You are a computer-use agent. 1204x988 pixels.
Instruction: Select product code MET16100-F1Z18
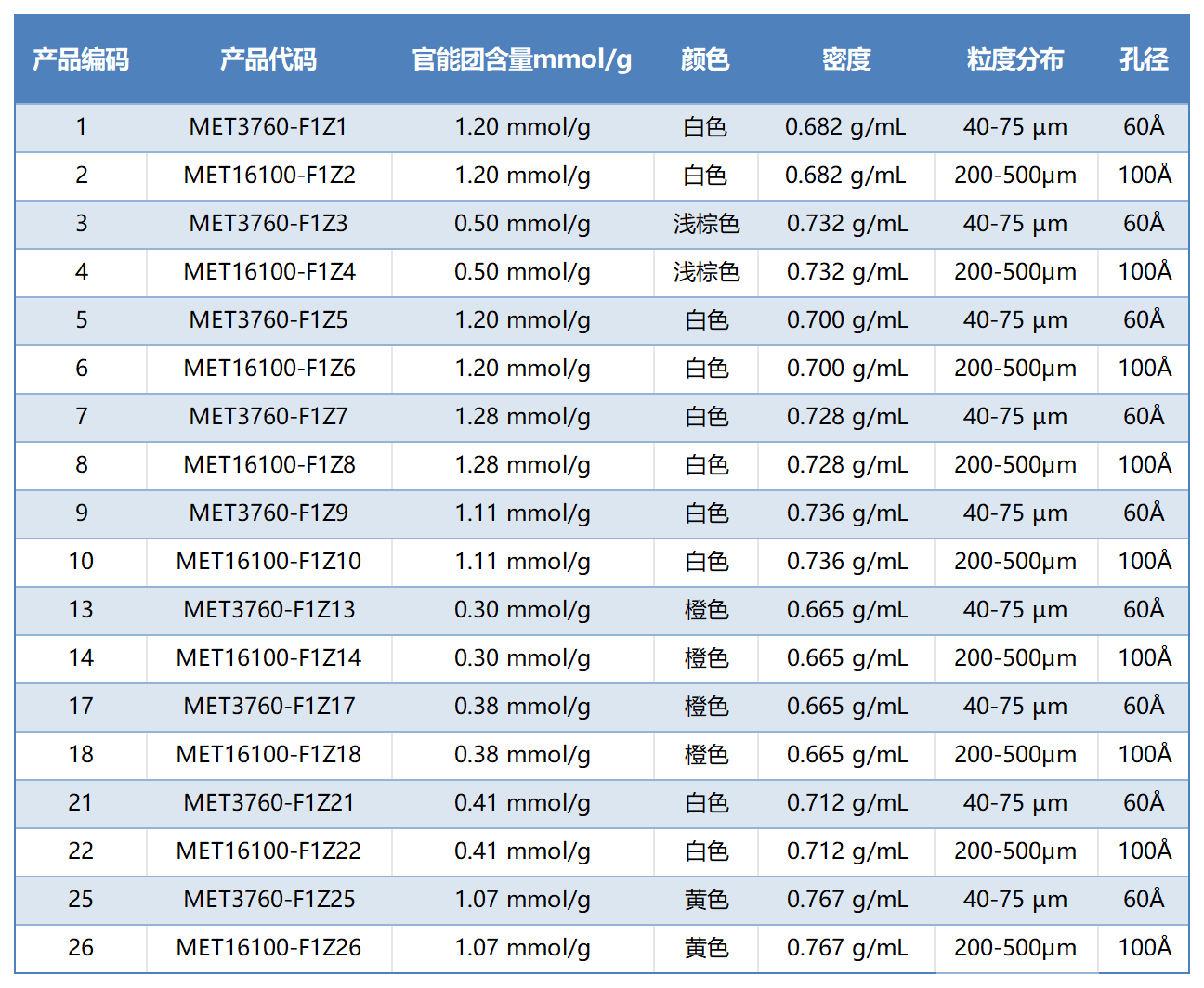[268, 755]
